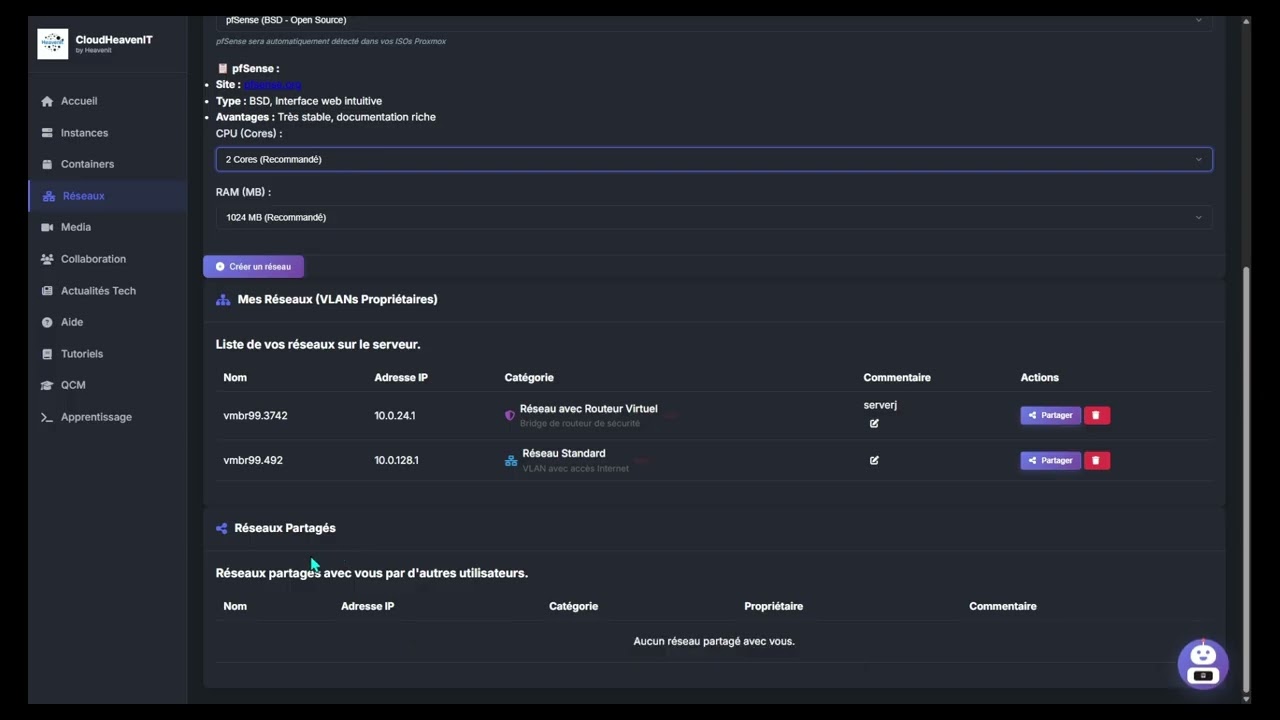Edit comment for vmbr99.3742 via pencil icon
The width and height of the screenshot is (1280, 720).
[874, 423]
